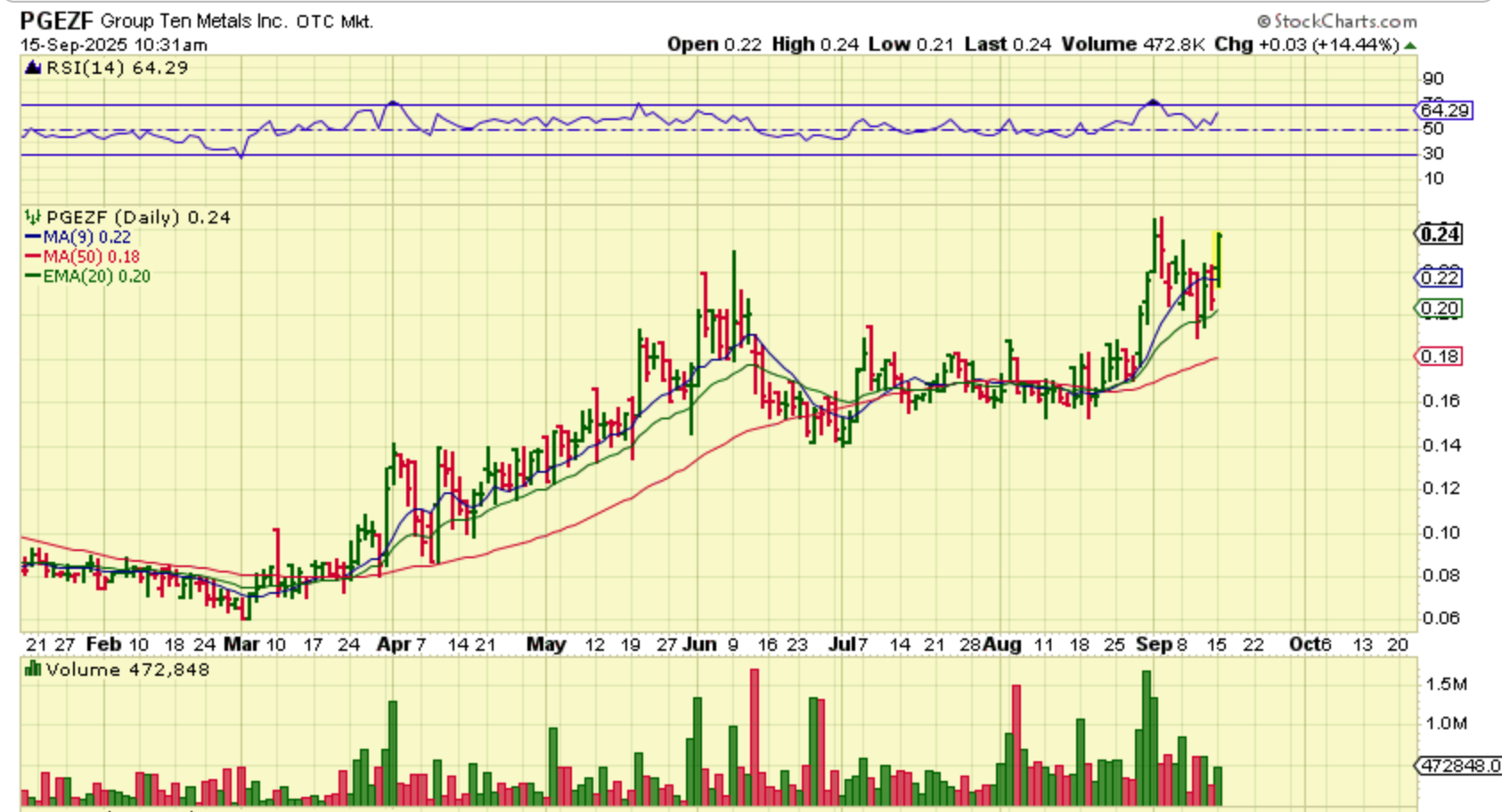
Task: Click the Last 0.24 quote value
Action: coord(1008,45)
